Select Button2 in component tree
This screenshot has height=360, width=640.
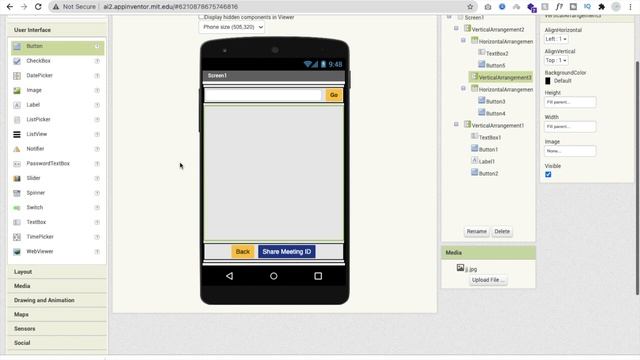coord(489,173)
